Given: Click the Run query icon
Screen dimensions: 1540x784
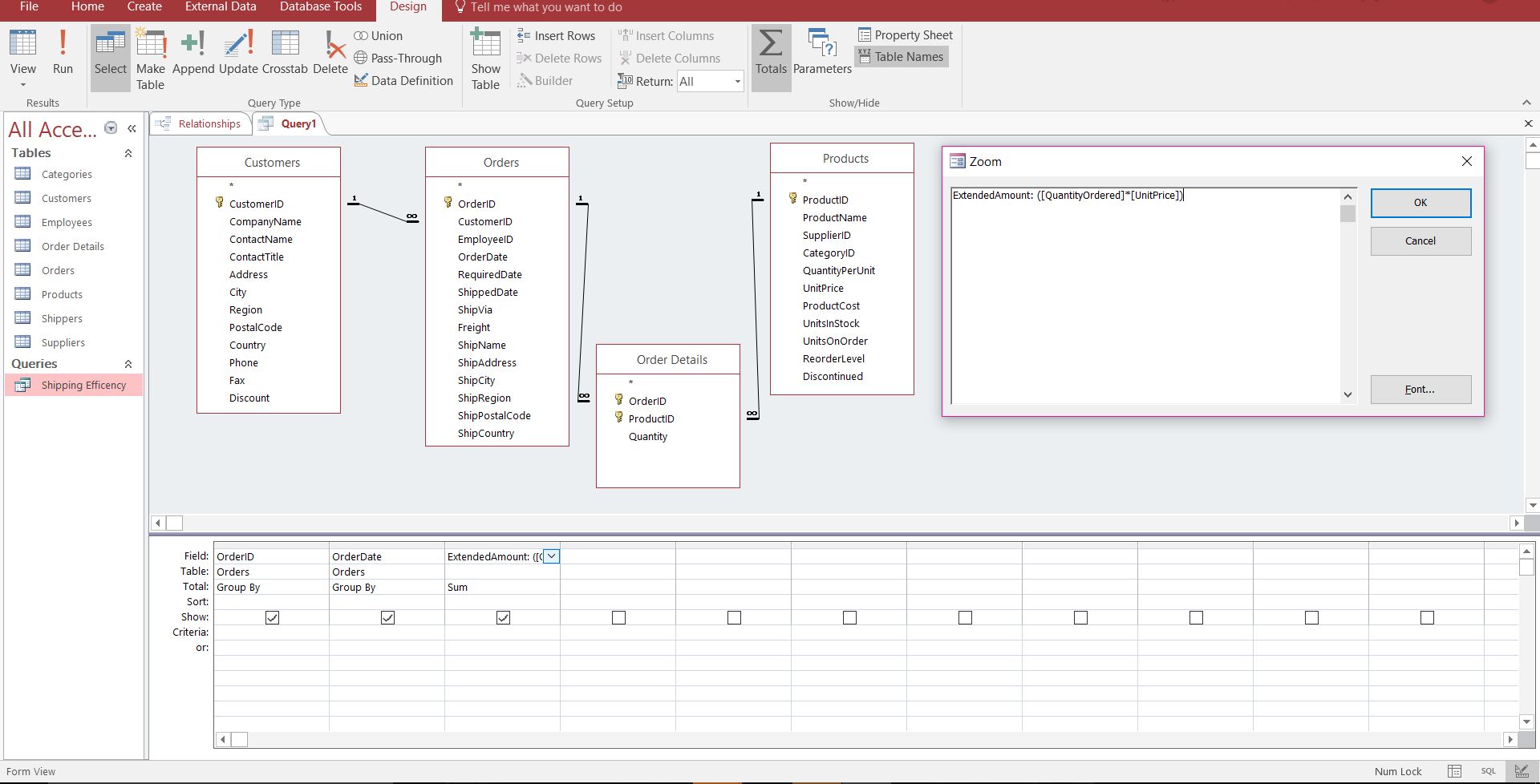Looking at the screenshot, I should point(63,51).
